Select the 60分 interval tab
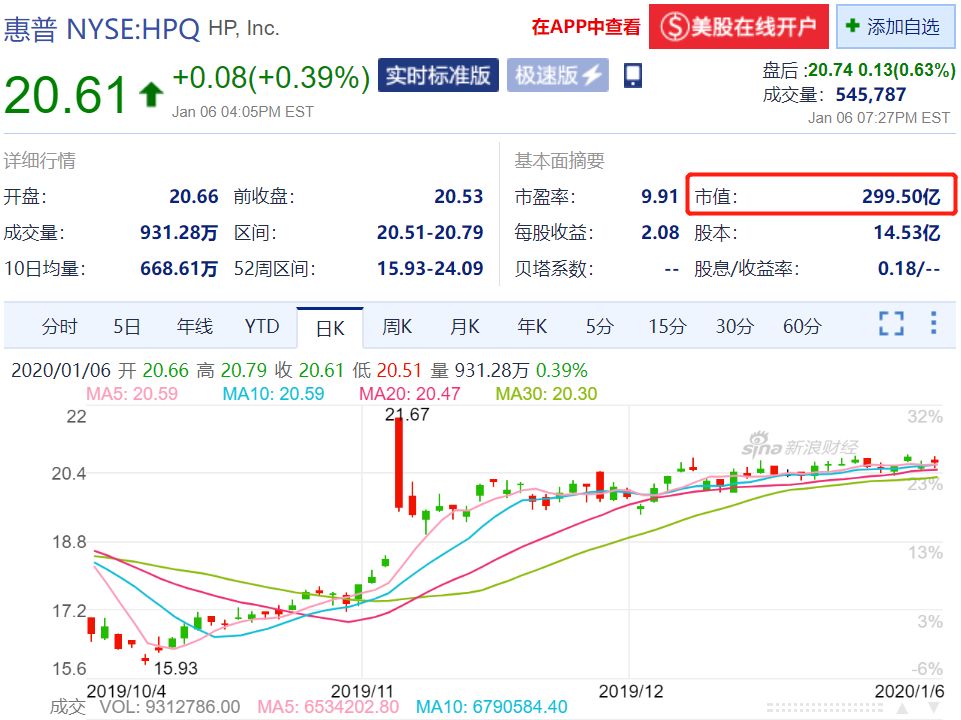Screen dimensions: 961x720 tap(802, 326)
